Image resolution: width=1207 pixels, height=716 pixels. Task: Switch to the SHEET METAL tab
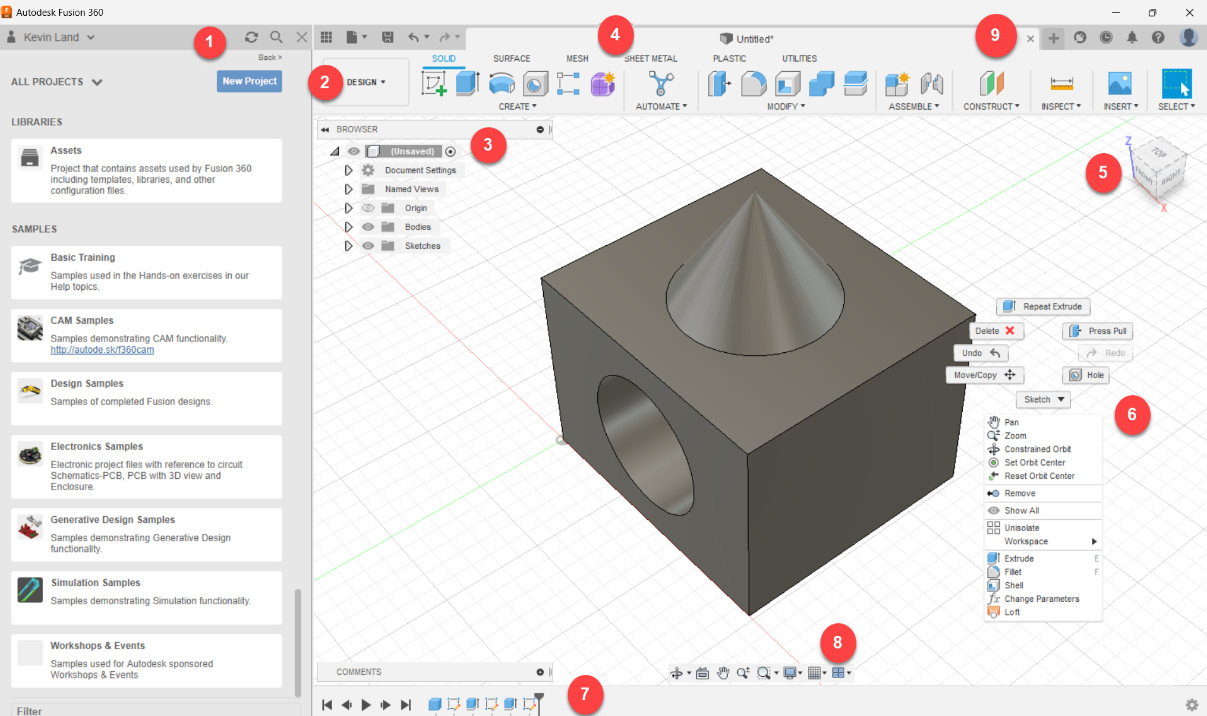click(651, 58)
